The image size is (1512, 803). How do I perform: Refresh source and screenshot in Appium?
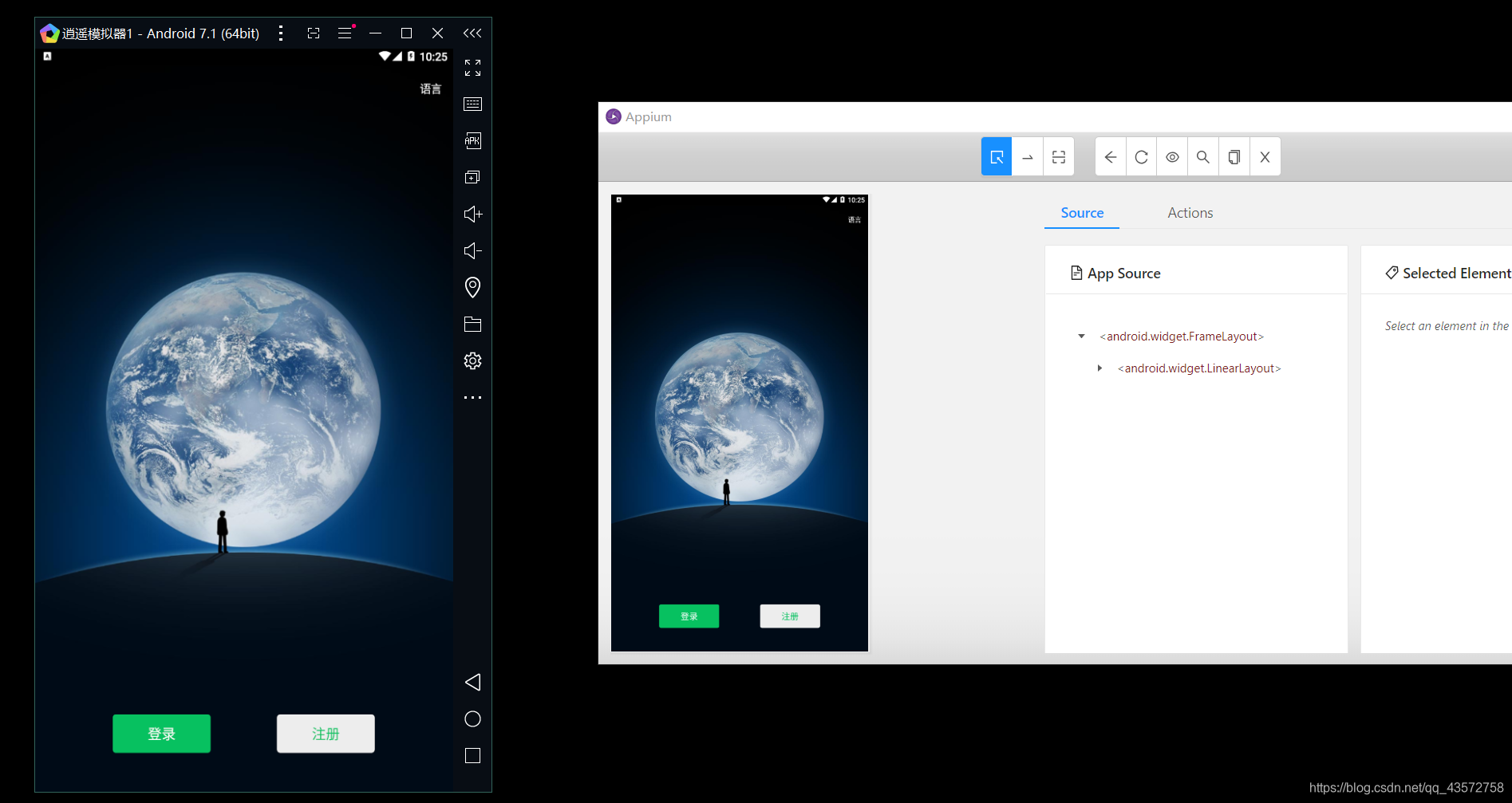coord(1142,157)
